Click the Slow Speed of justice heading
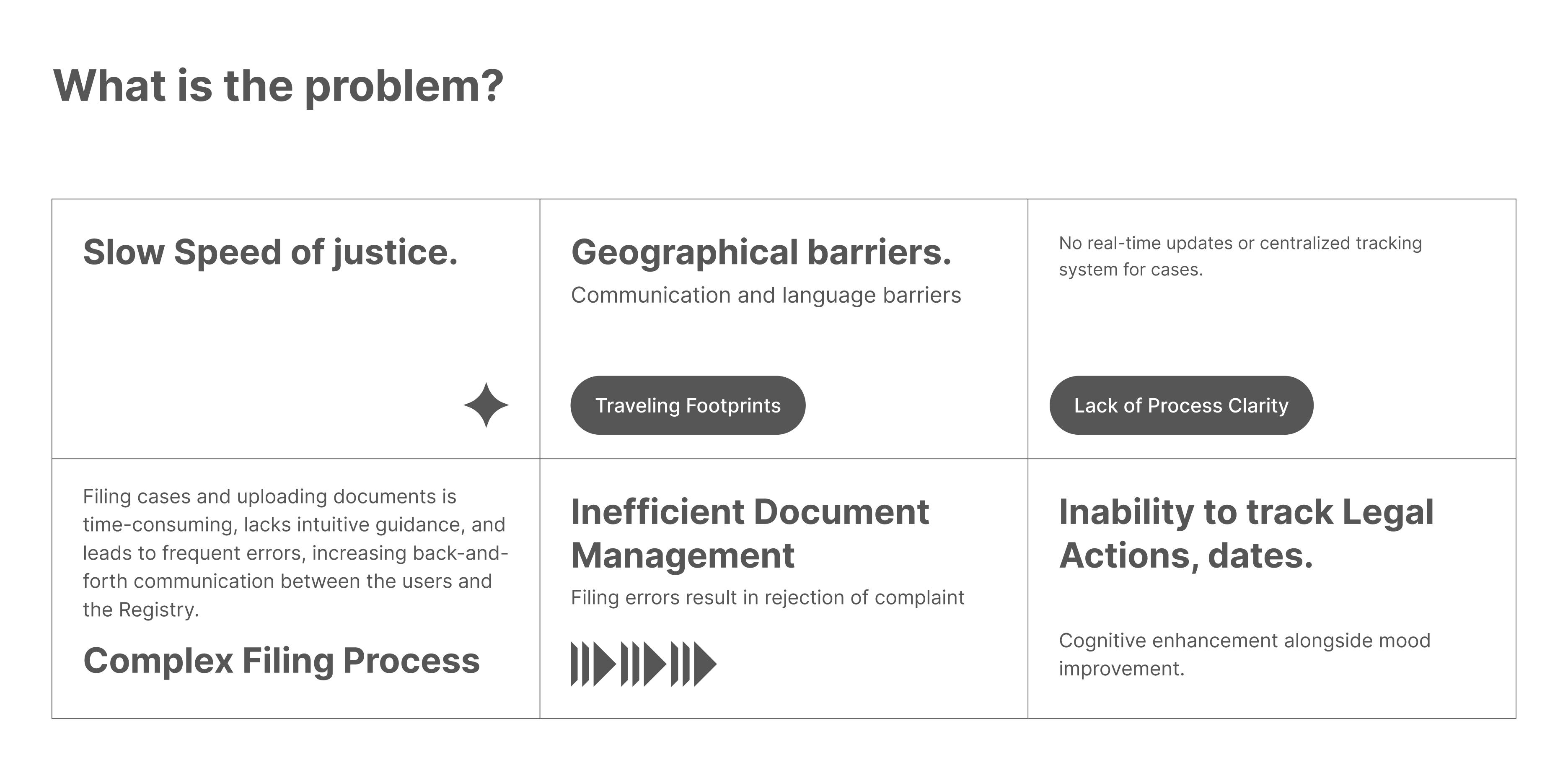Viewport: 1568px width, 768px height. 270,252
